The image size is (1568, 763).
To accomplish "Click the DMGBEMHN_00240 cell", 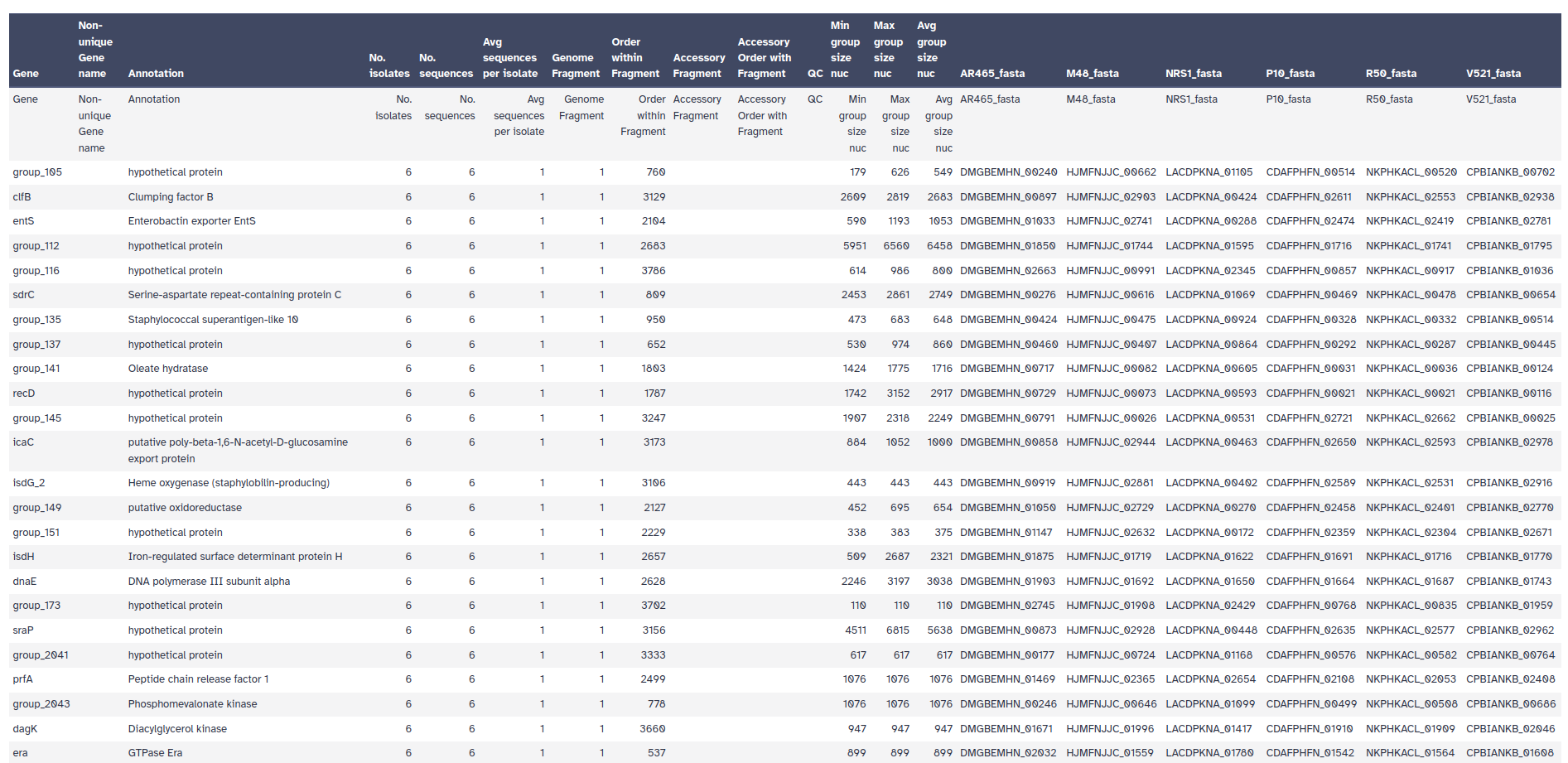I will pos(1008,172).
